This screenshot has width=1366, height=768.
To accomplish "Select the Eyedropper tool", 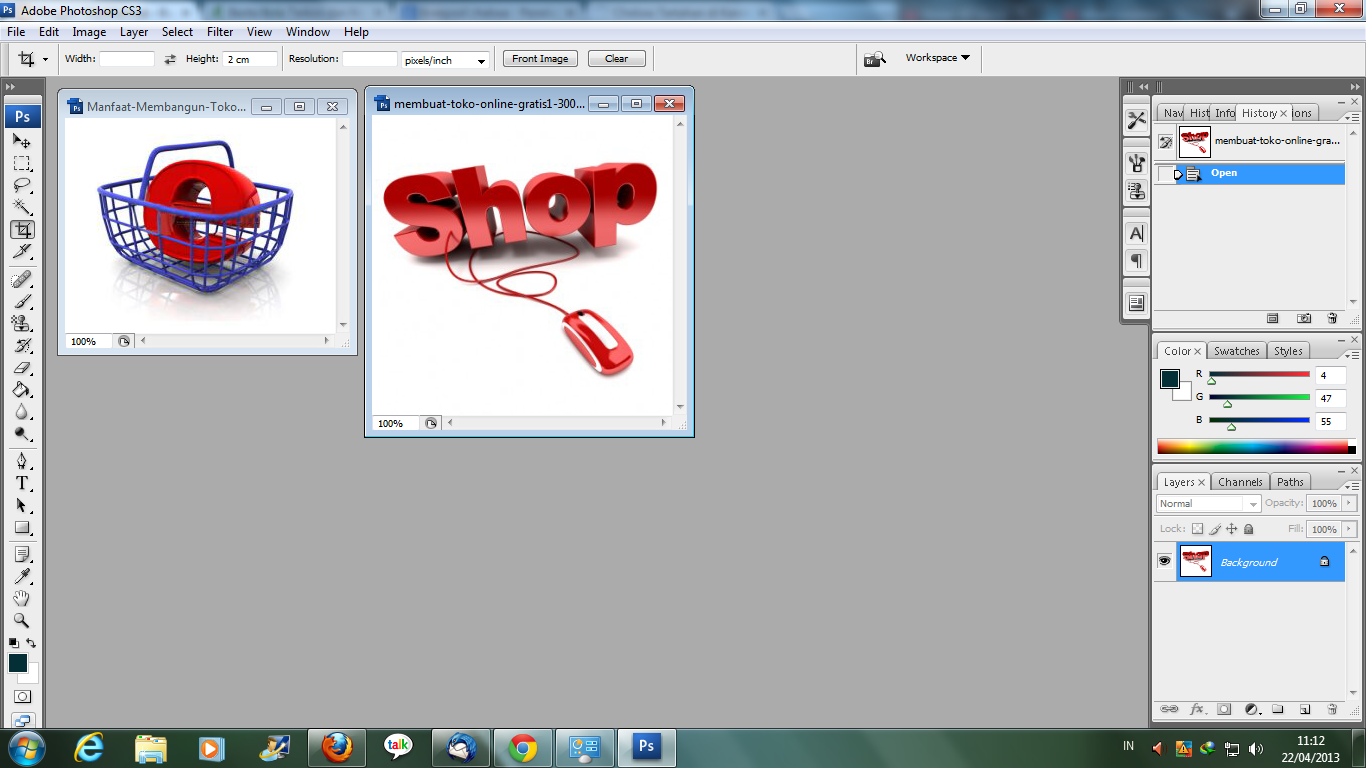I will pos(21,576).
